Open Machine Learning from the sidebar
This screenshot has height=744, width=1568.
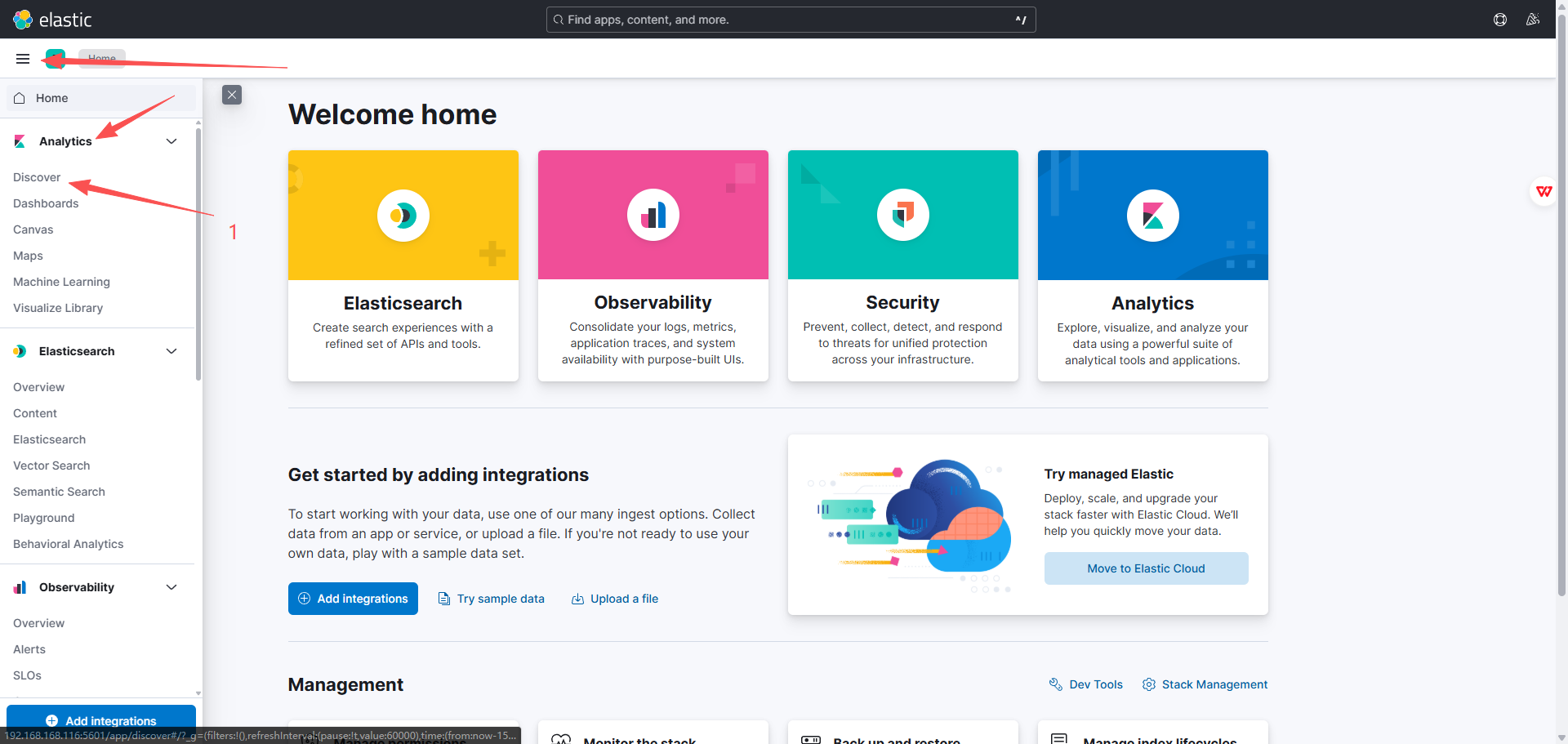tap(61, 282)
